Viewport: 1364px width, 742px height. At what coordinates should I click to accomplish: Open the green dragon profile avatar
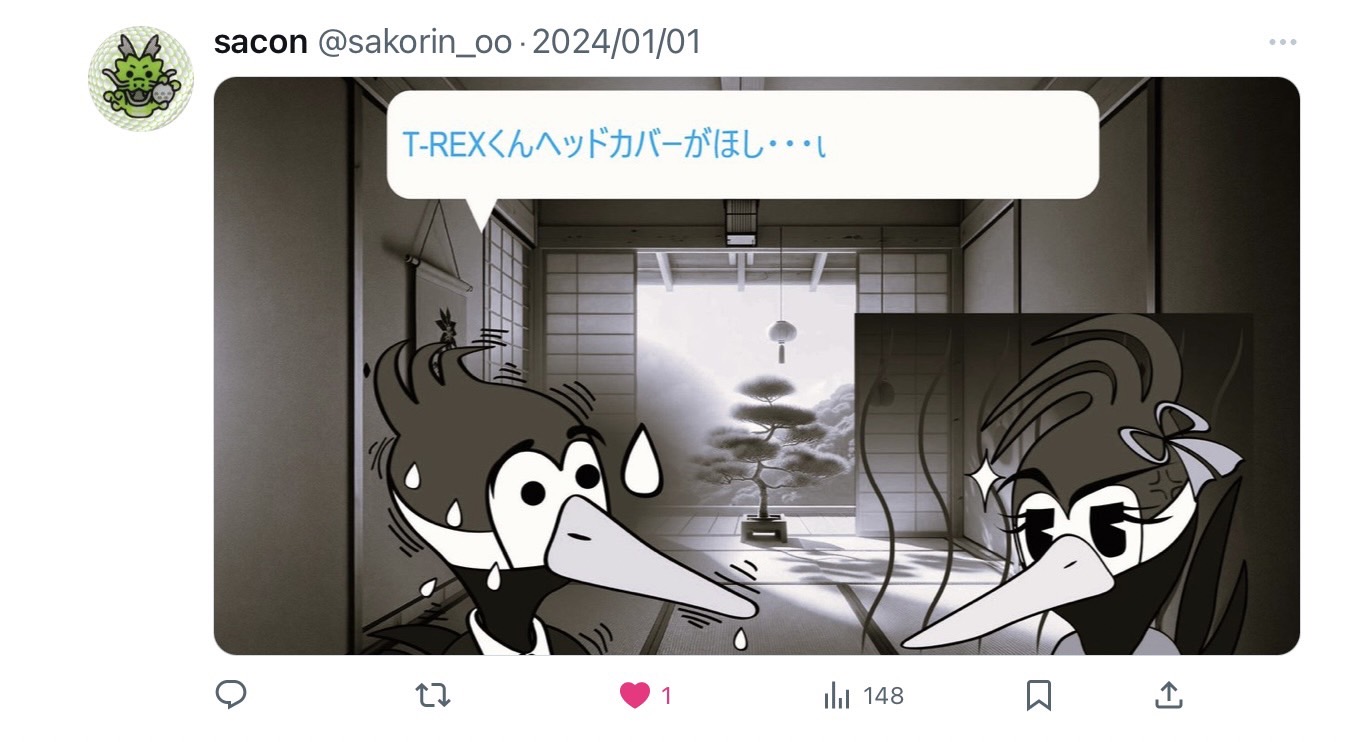pyautogui.click(x=141, y=79)
